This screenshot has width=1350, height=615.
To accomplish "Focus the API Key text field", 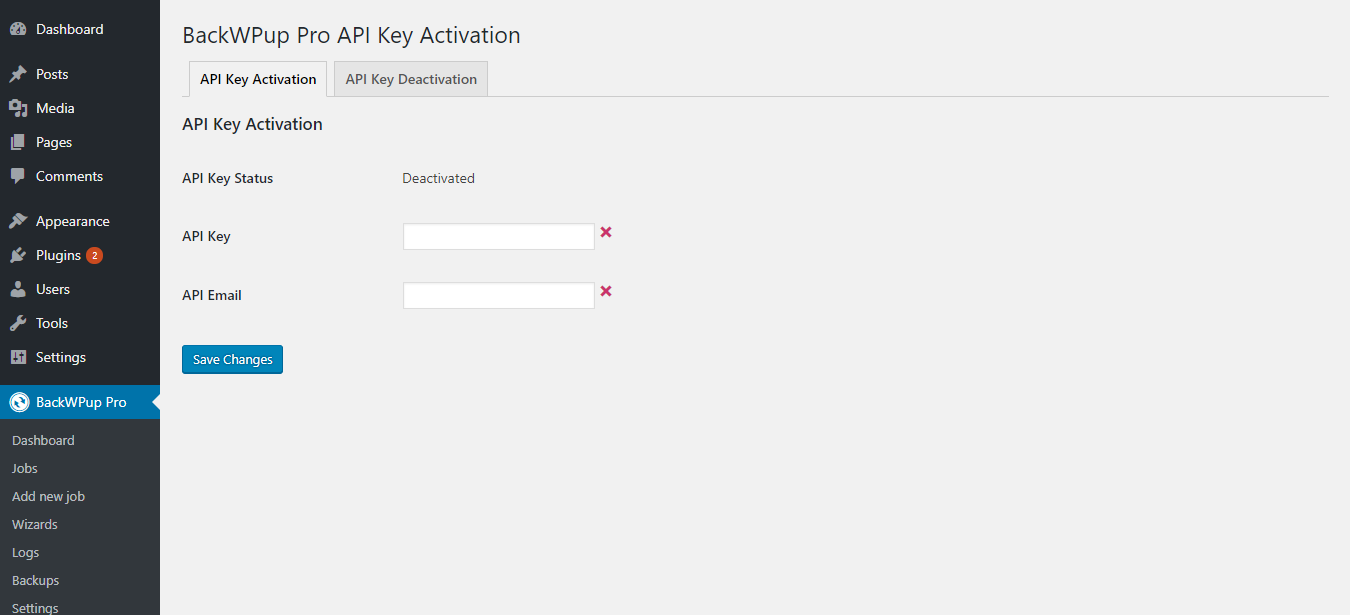I will tap(499, 237).
